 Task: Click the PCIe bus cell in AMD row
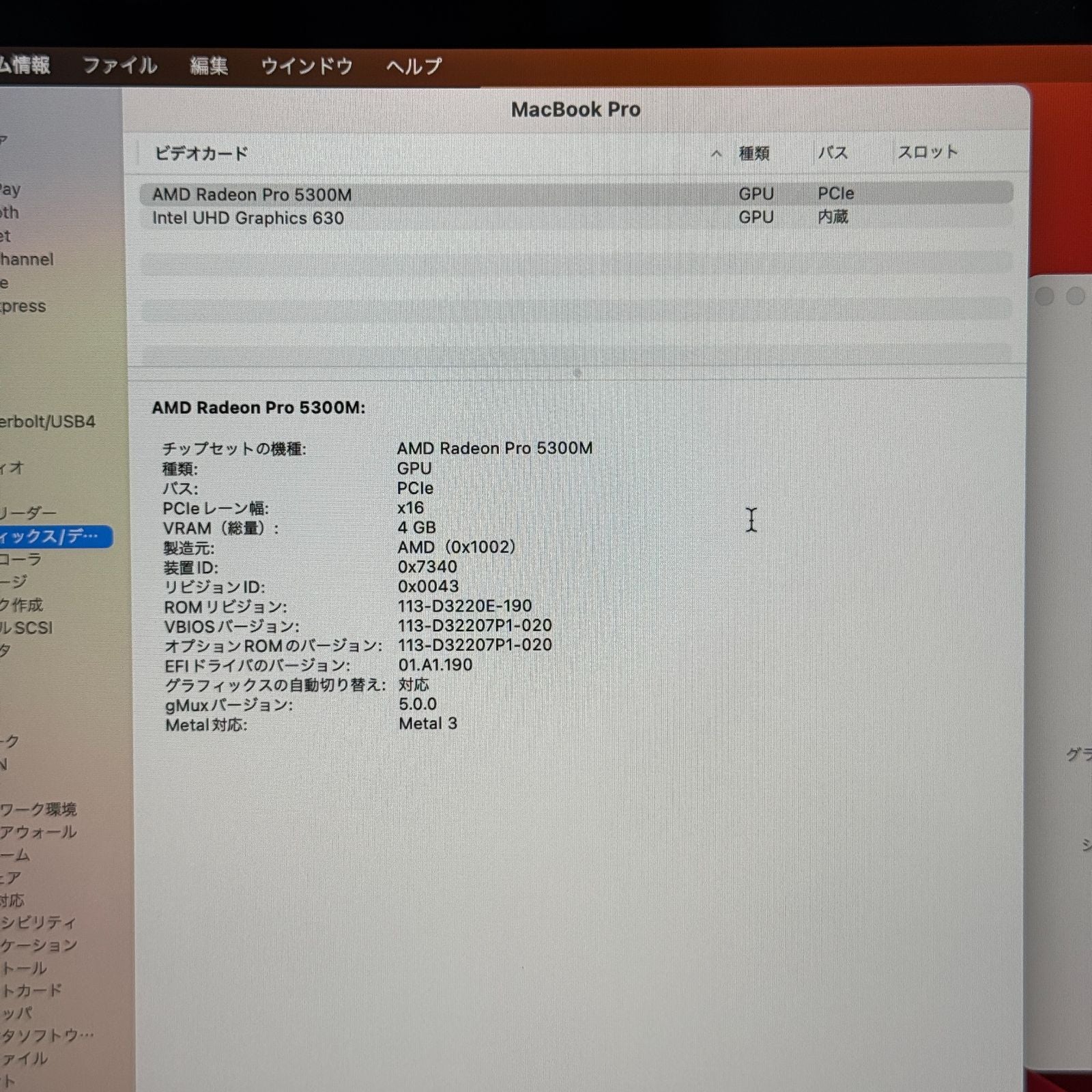pos(836,194)
